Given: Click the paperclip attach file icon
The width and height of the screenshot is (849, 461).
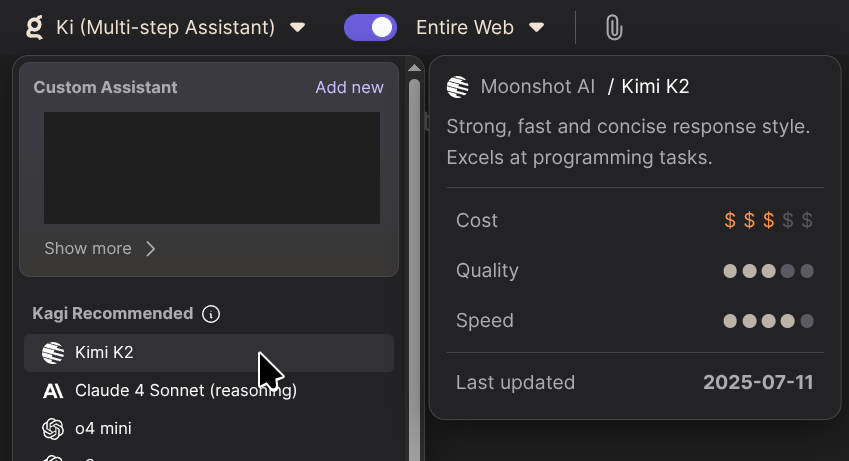Looking at the screenshot, I should click(x=614, y=28).
